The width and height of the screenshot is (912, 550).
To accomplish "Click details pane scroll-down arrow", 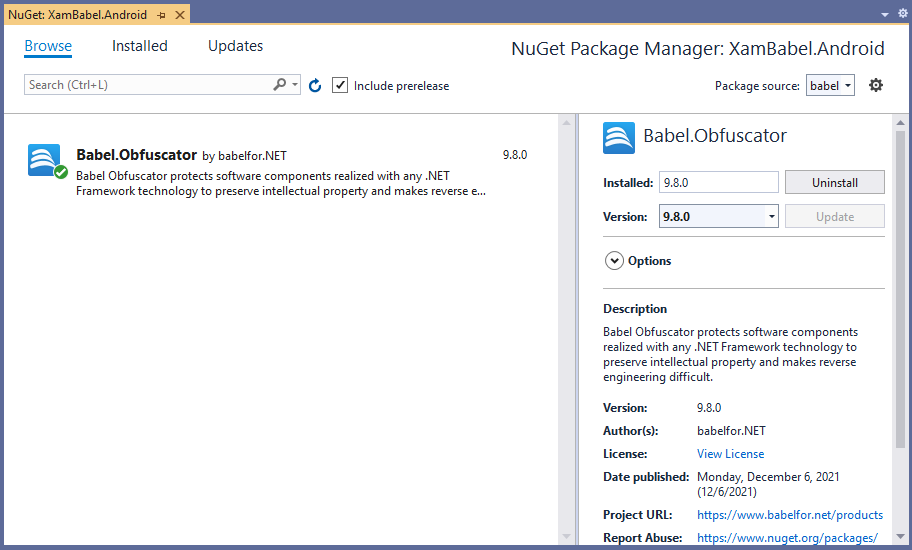I will 900,536.
